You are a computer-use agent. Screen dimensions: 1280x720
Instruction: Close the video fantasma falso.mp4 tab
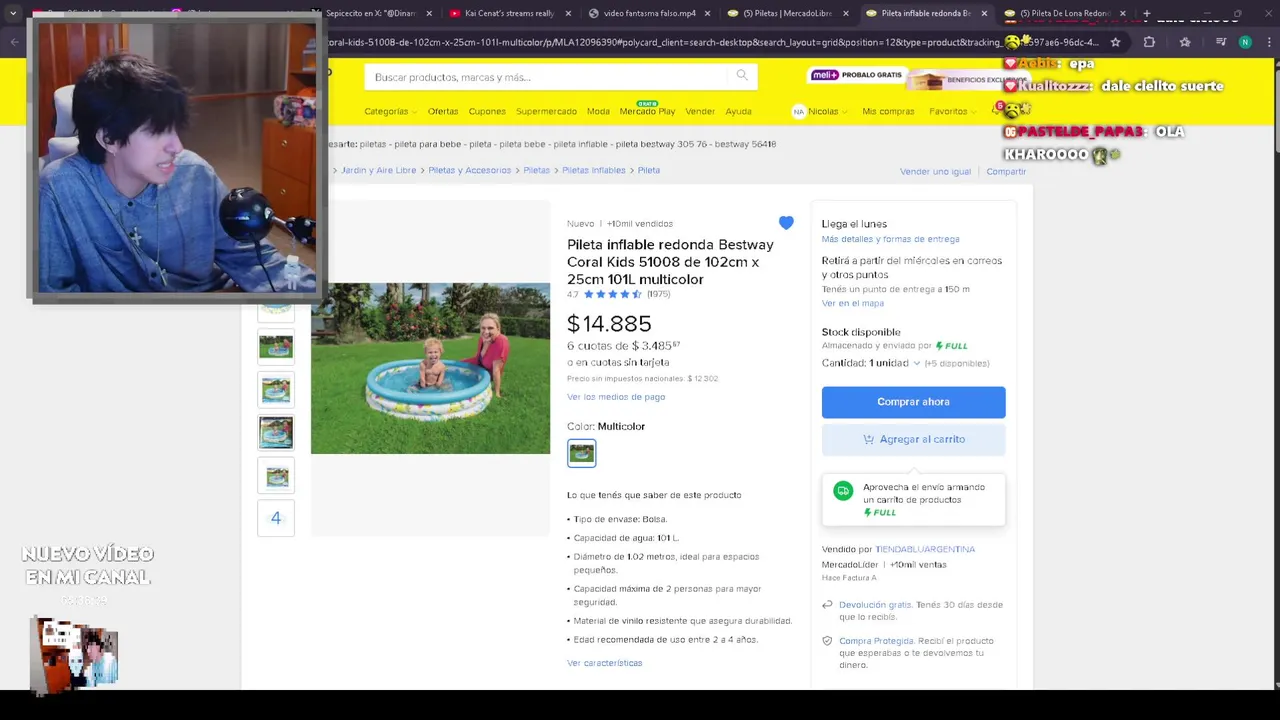(707, 14)
